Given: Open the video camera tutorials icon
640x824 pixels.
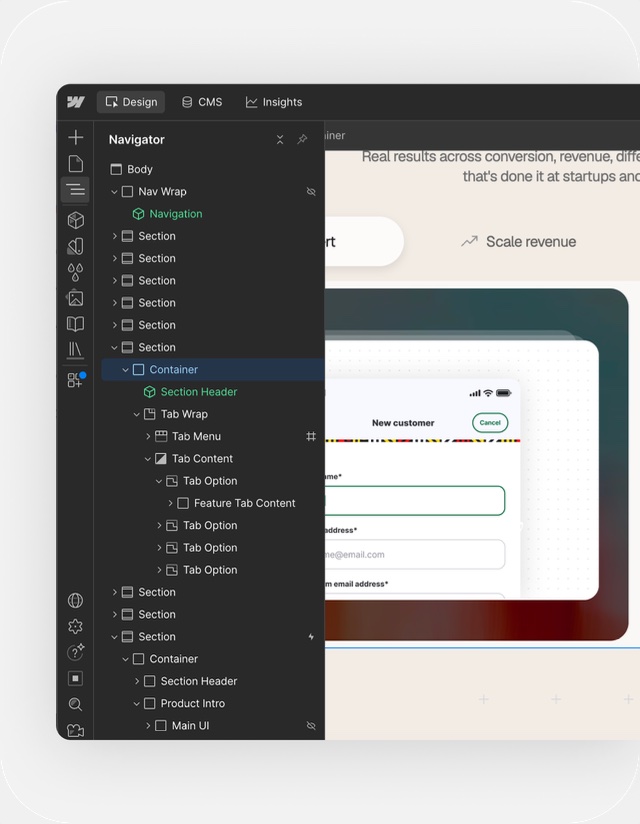Looking at the screenshot, I should pos(76,730).
